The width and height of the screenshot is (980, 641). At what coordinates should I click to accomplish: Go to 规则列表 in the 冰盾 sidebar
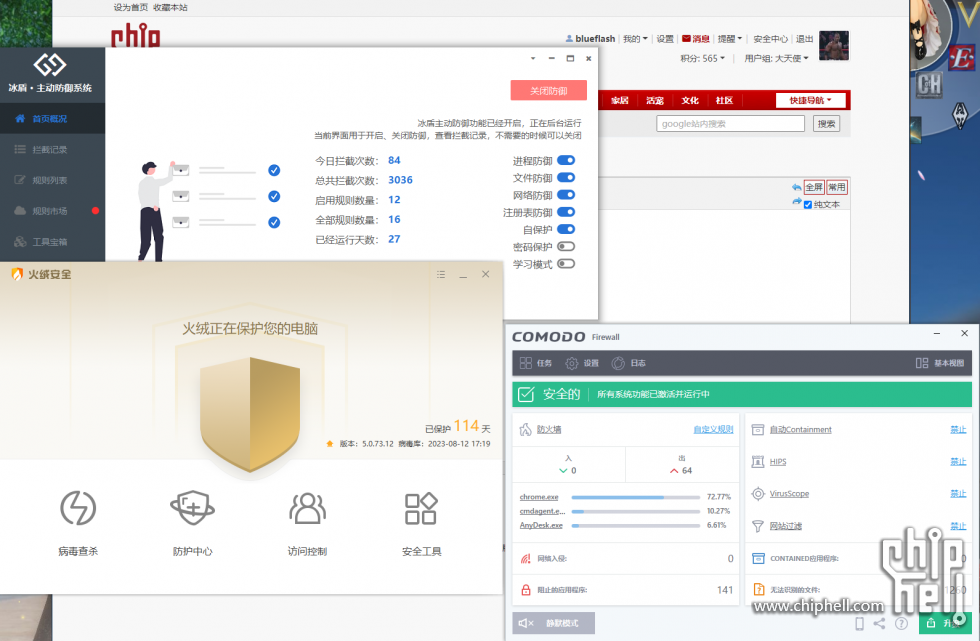[x=52, y=180]
